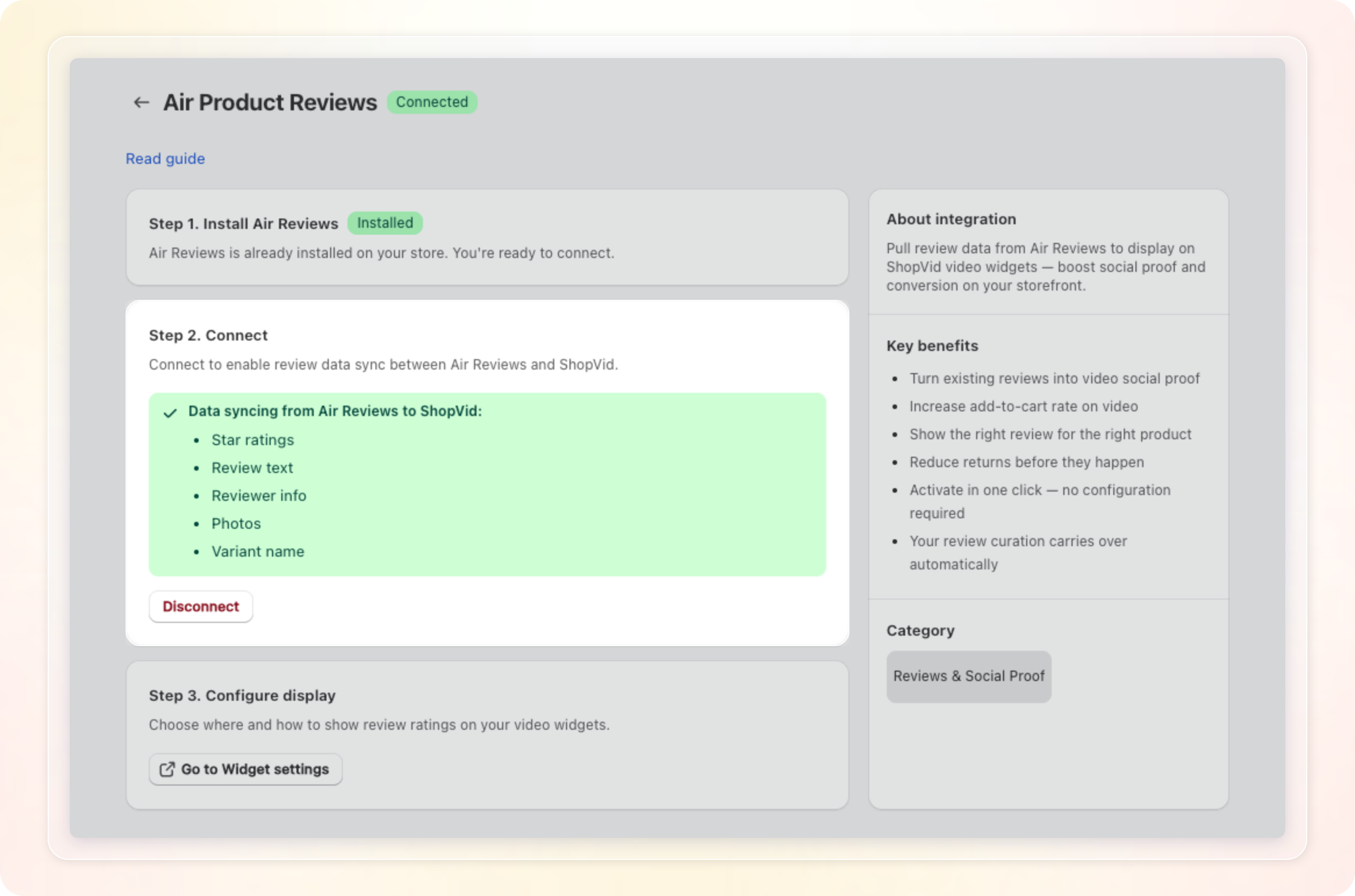Click the Step 2. Connect heading
Viewport: 1355px width, 896px height.
click(x=208, y=335)
